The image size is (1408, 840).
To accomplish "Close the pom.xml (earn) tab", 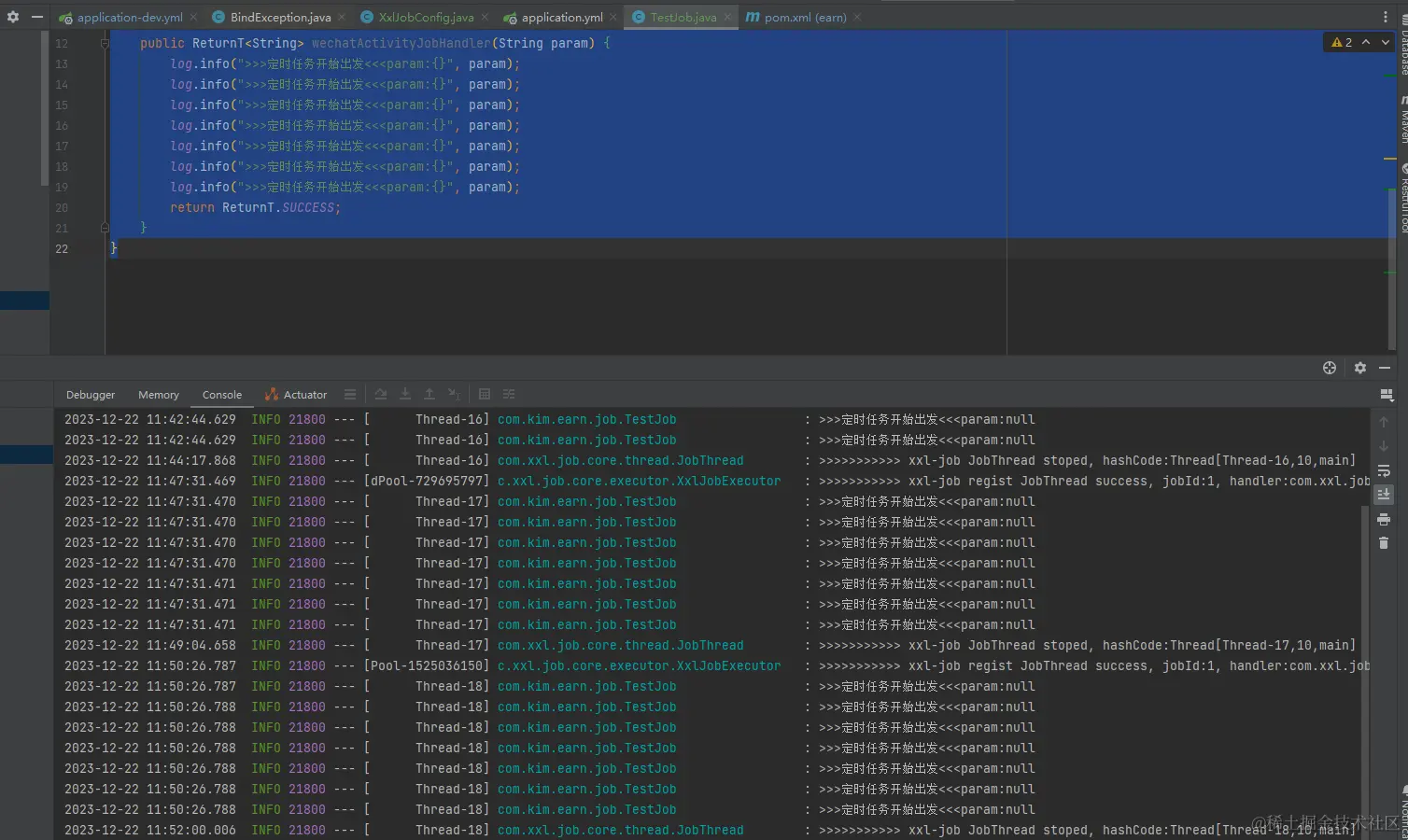I will (x=857, y=17).
